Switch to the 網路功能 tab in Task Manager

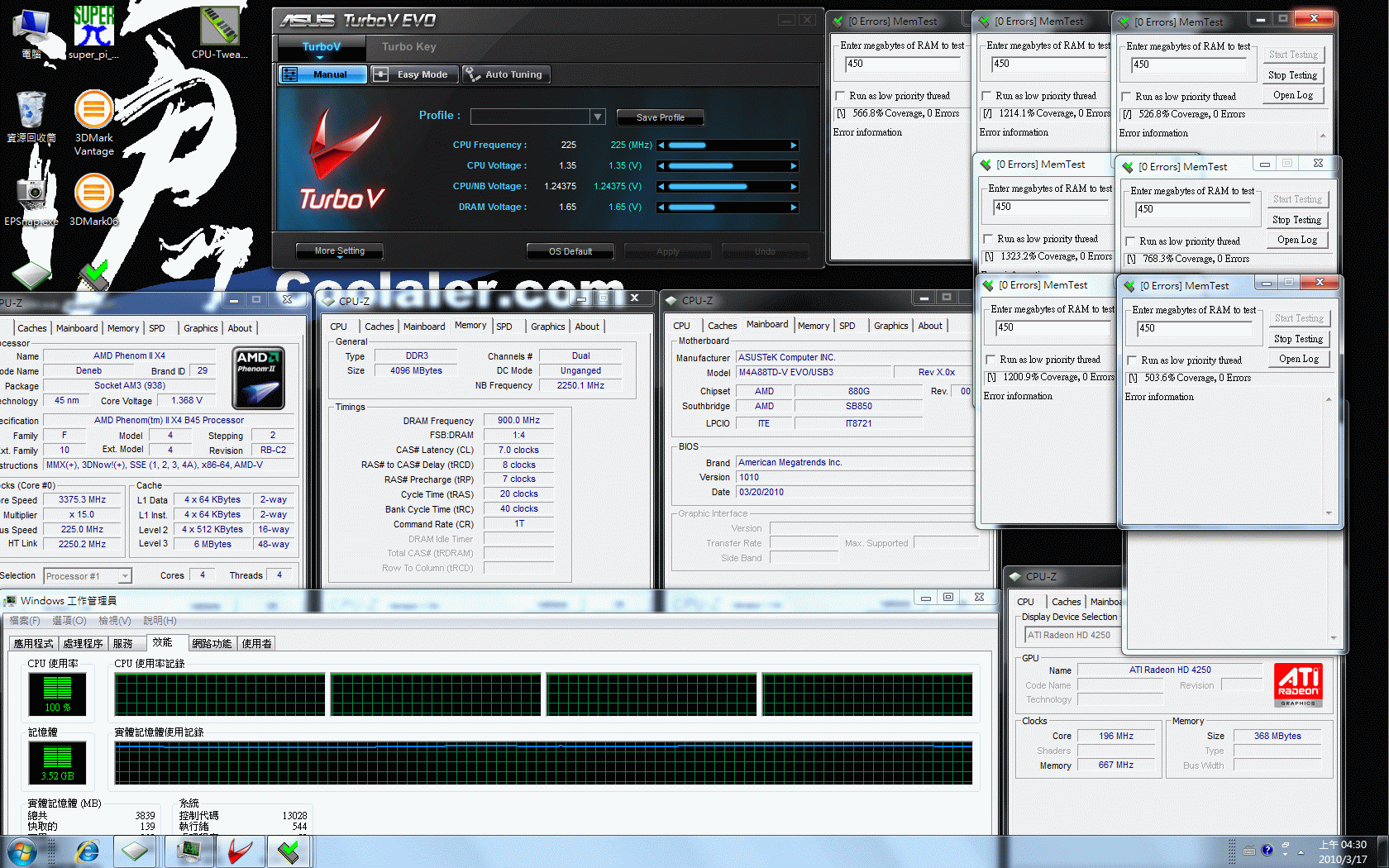pyautogui.click(x=212, y=643)
